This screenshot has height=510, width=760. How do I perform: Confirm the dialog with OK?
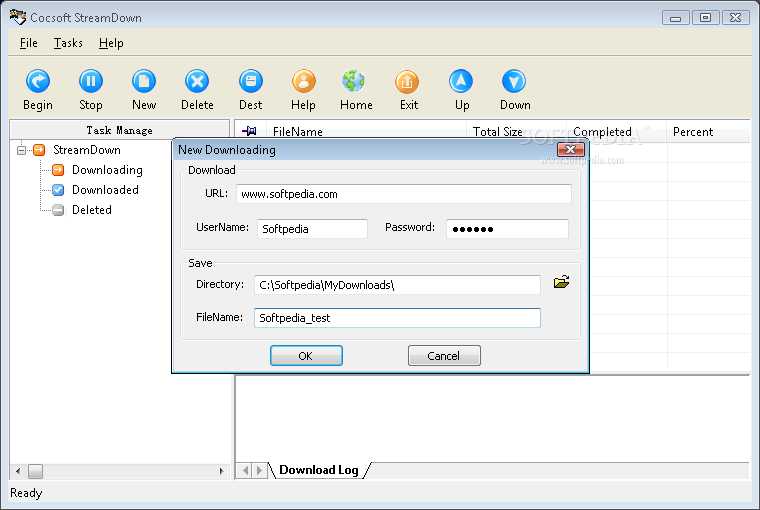(x=306, y=356)
